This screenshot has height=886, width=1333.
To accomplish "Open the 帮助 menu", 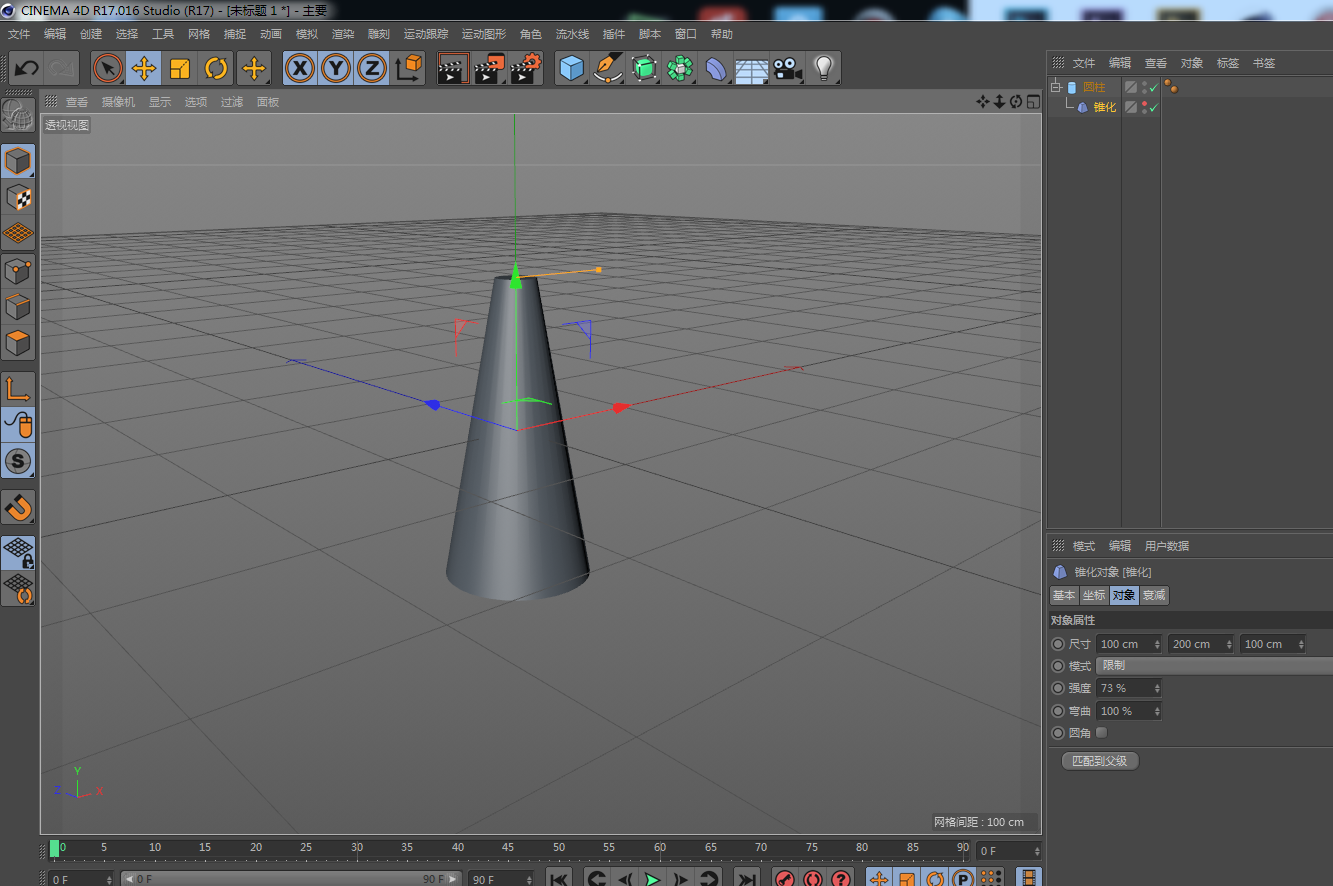I will [x=722, y=34].
